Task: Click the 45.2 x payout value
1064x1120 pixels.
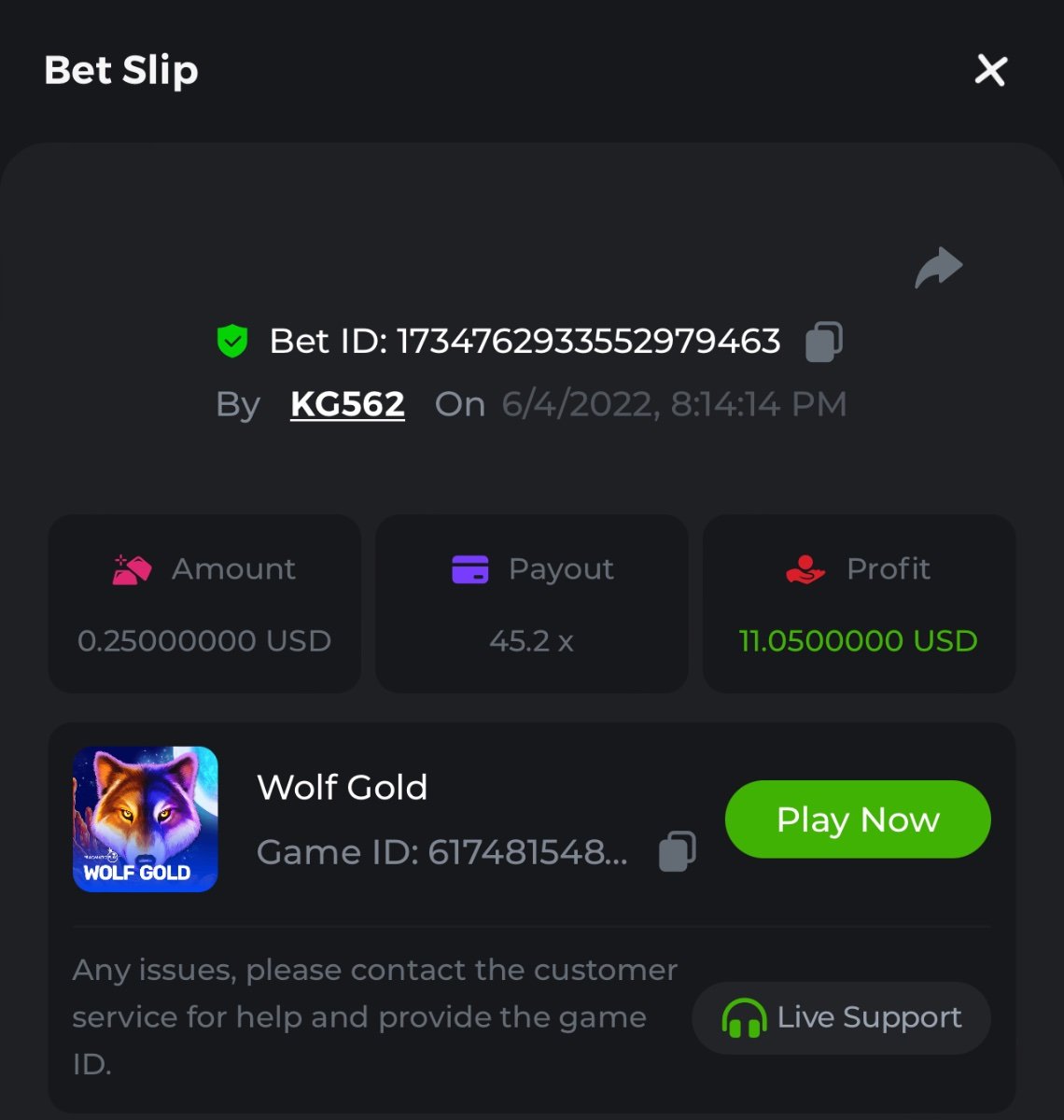Action: pyautogui.click(x=531, y=641)
